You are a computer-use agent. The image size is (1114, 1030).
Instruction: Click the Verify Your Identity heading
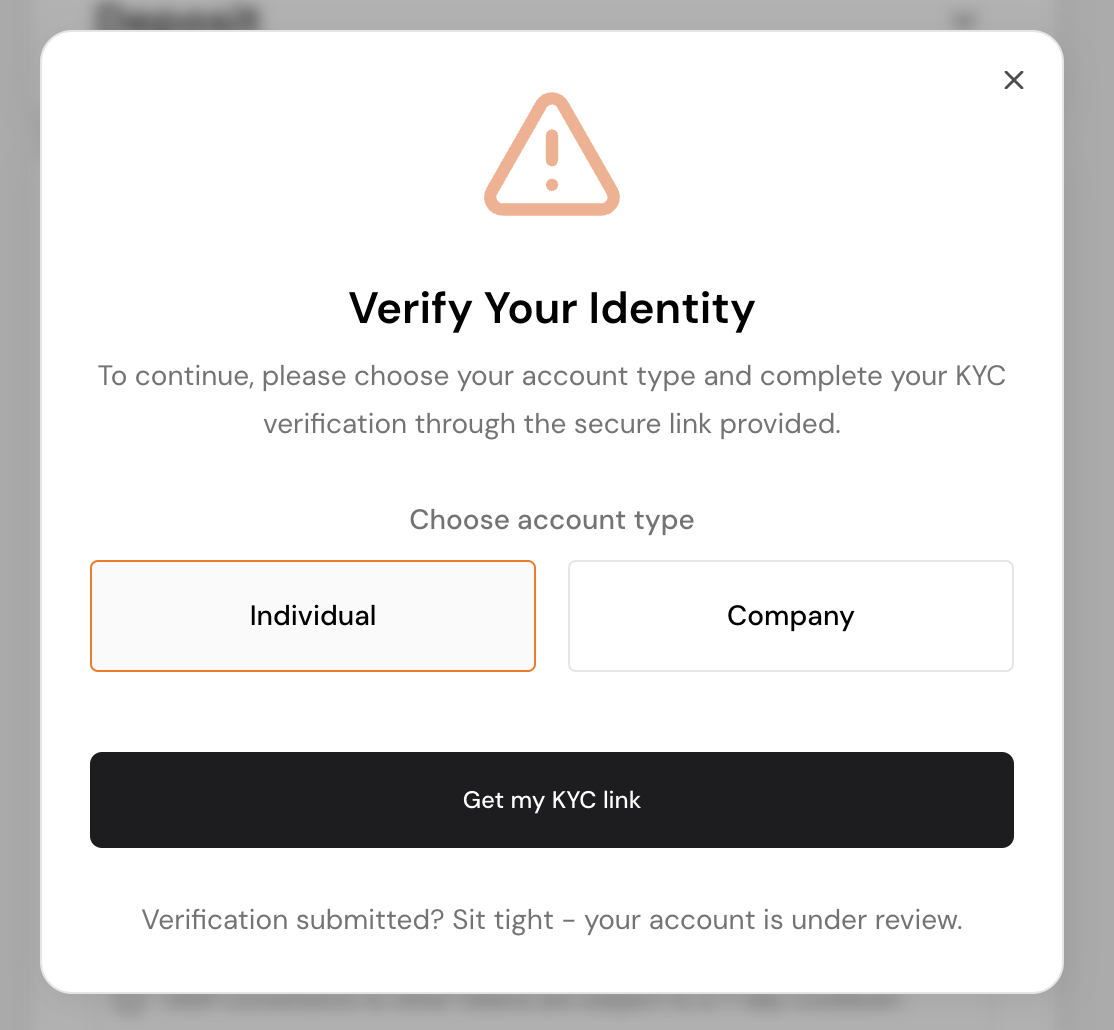point(552,308)
